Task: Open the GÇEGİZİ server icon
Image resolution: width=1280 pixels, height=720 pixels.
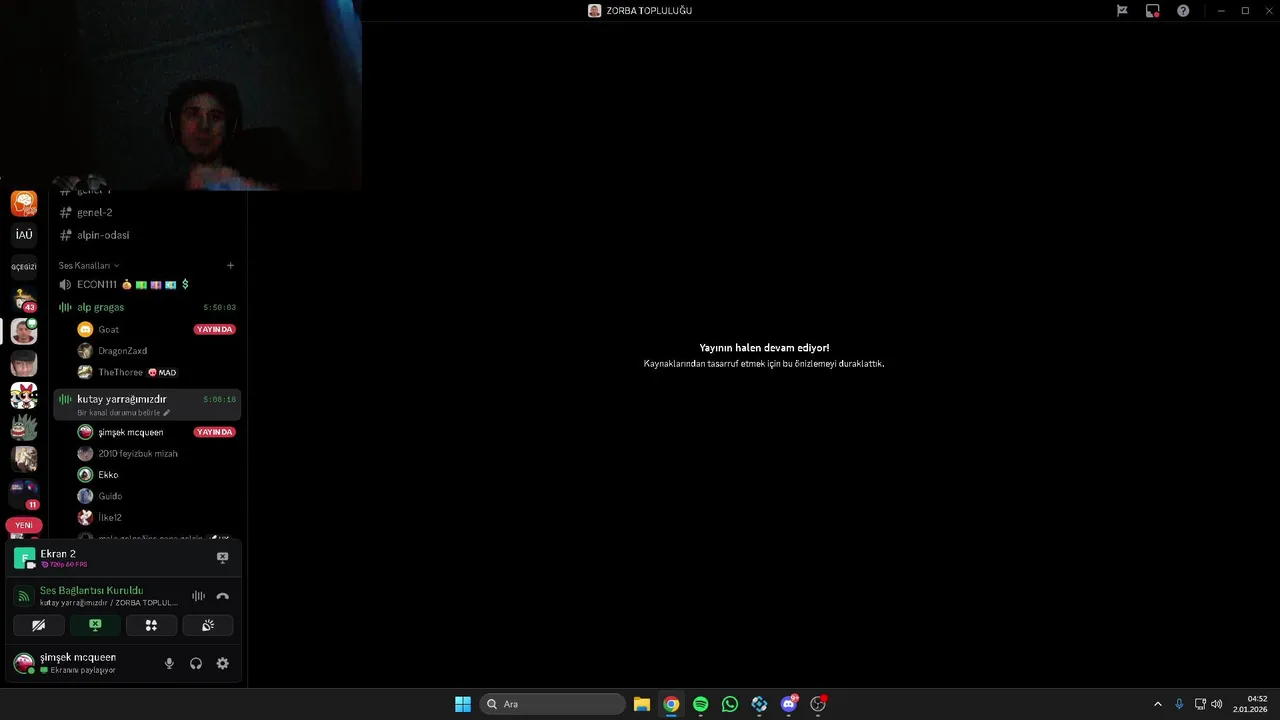Action: click(24, 267)
